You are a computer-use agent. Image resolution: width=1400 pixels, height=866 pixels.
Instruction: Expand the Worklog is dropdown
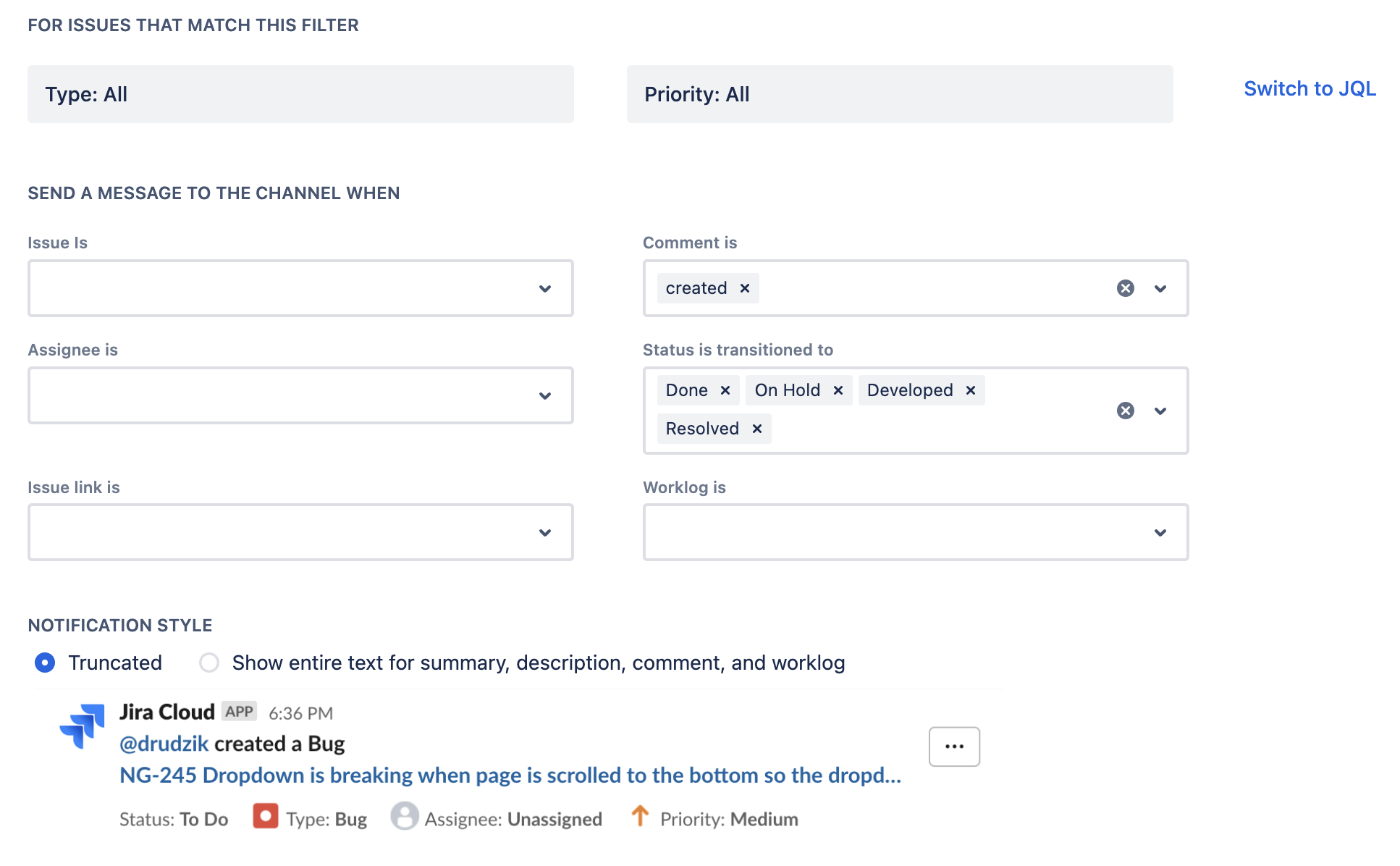point(916,532)
